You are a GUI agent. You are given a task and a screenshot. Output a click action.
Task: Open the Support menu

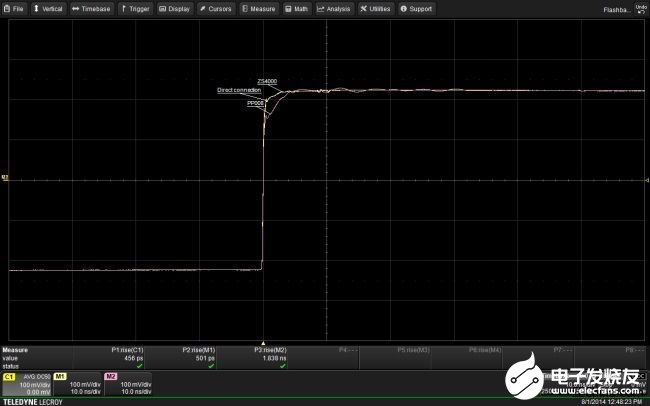tap(417, 9)
